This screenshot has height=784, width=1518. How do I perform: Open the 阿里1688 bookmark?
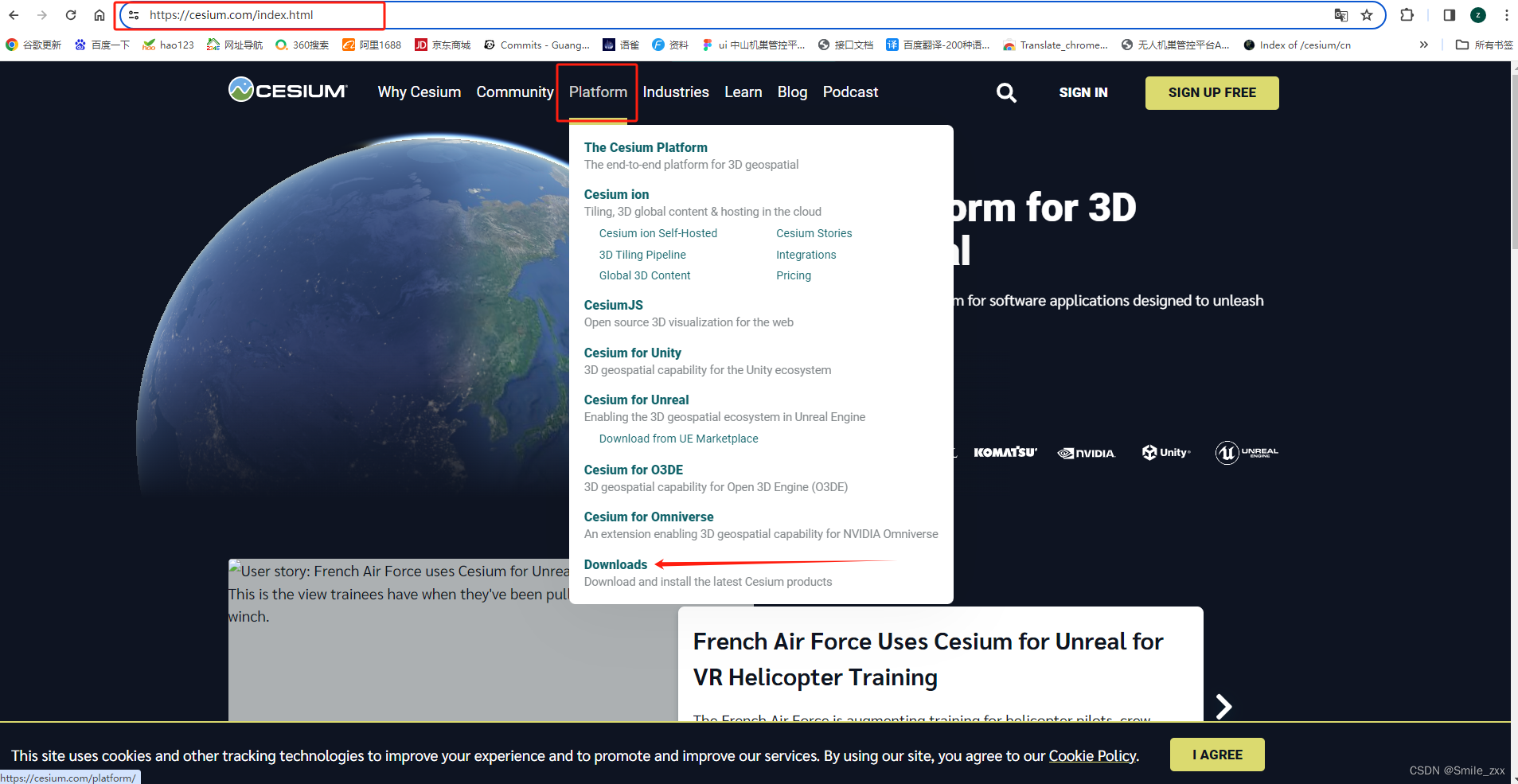click(x=372, y=45)
